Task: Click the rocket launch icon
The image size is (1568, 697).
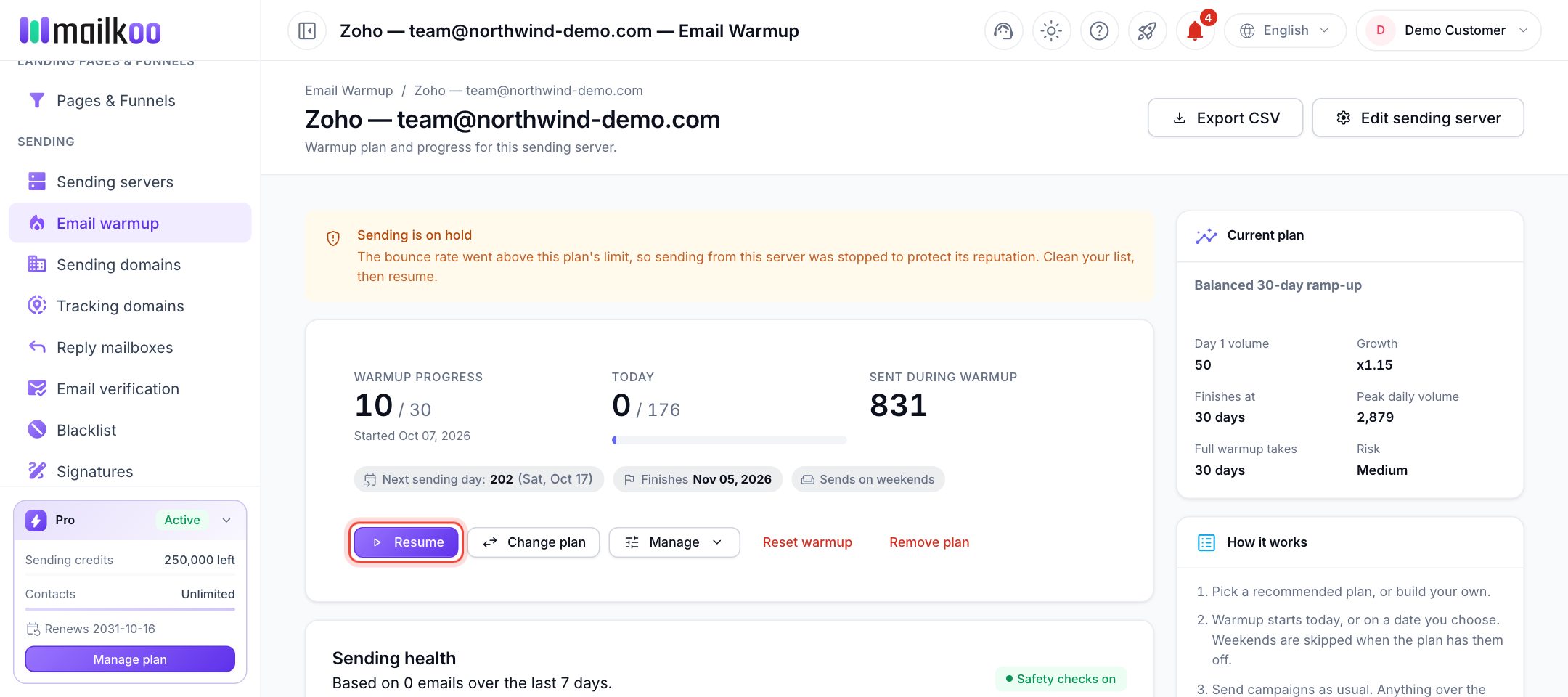Action: tap(1147, 30)
